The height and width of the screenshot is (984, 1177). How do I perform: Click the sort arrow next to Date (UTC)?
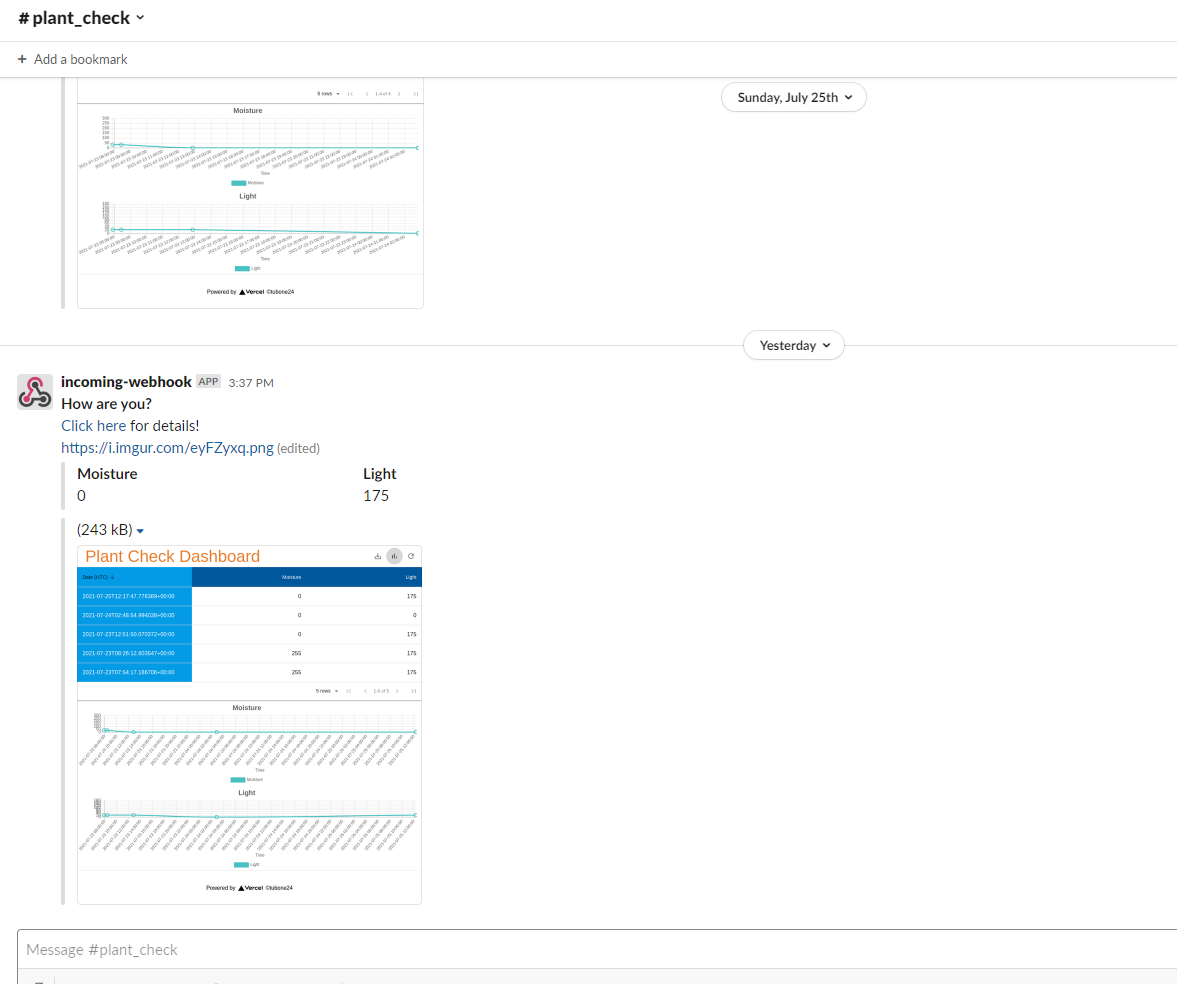pos(112,578)
